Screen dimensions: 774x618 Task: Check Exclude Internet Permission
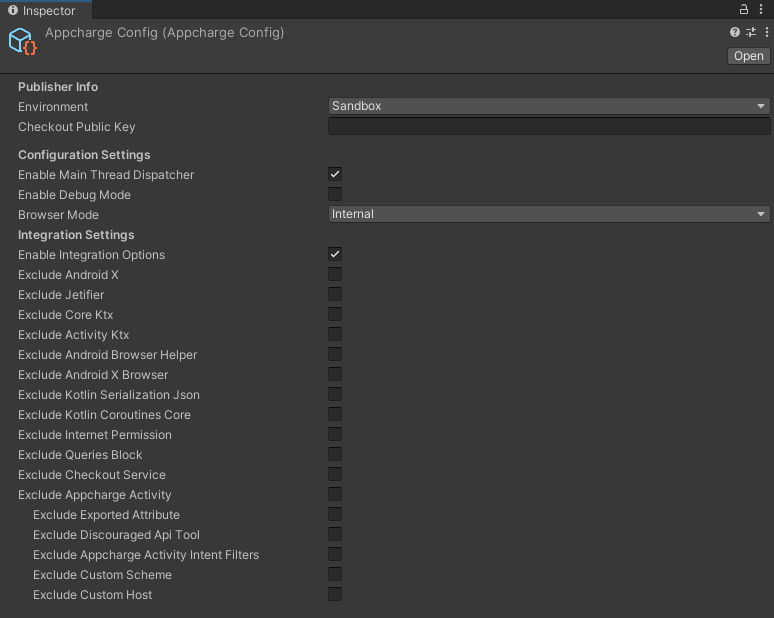tap(335, 434)
